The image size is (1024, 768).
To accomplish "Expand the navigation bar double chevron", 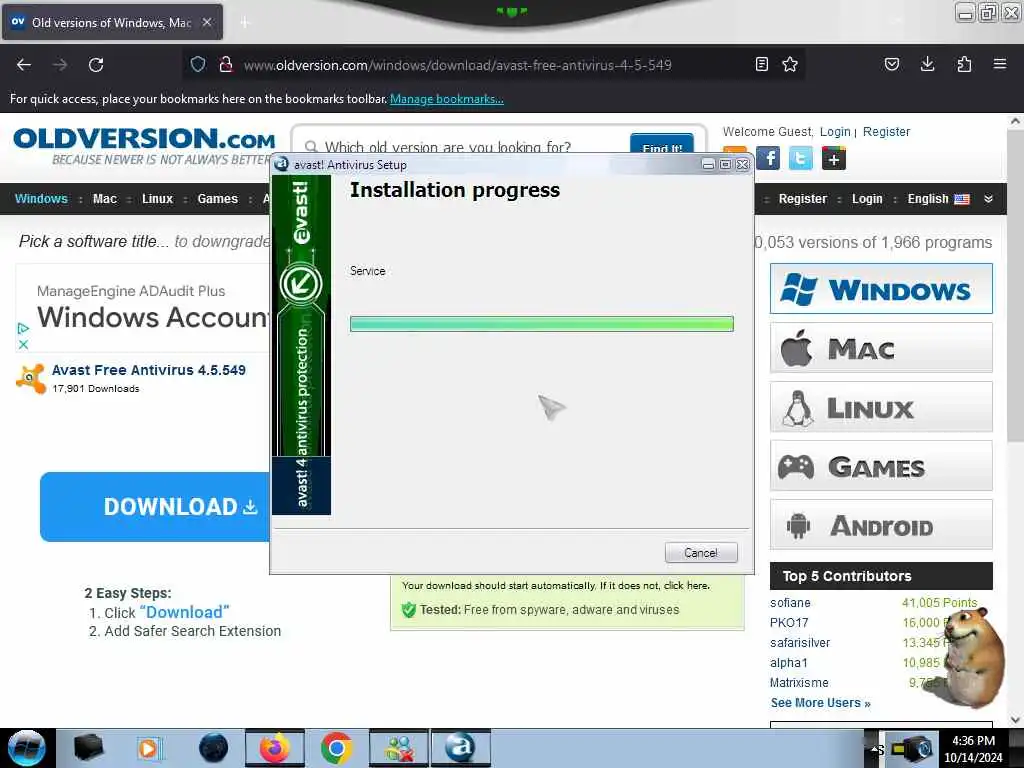I will 988,199.
